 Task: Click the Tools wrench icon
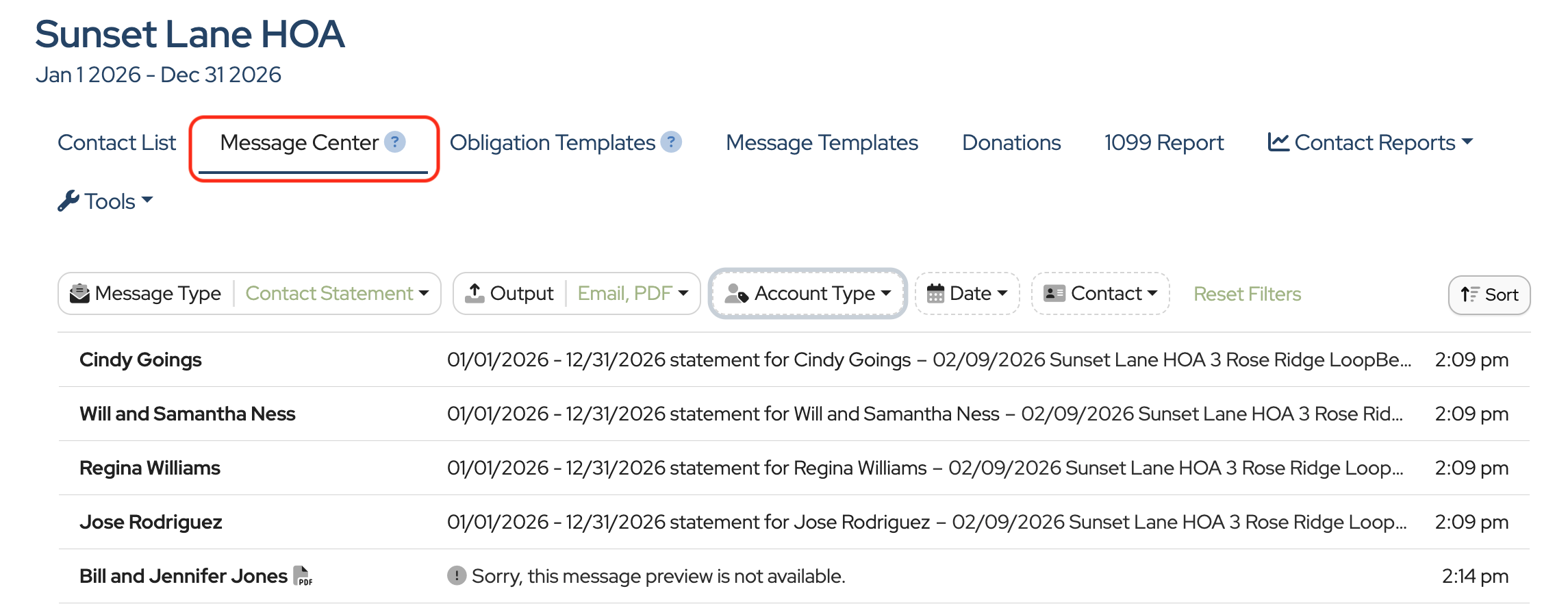(x=68, y=201)
